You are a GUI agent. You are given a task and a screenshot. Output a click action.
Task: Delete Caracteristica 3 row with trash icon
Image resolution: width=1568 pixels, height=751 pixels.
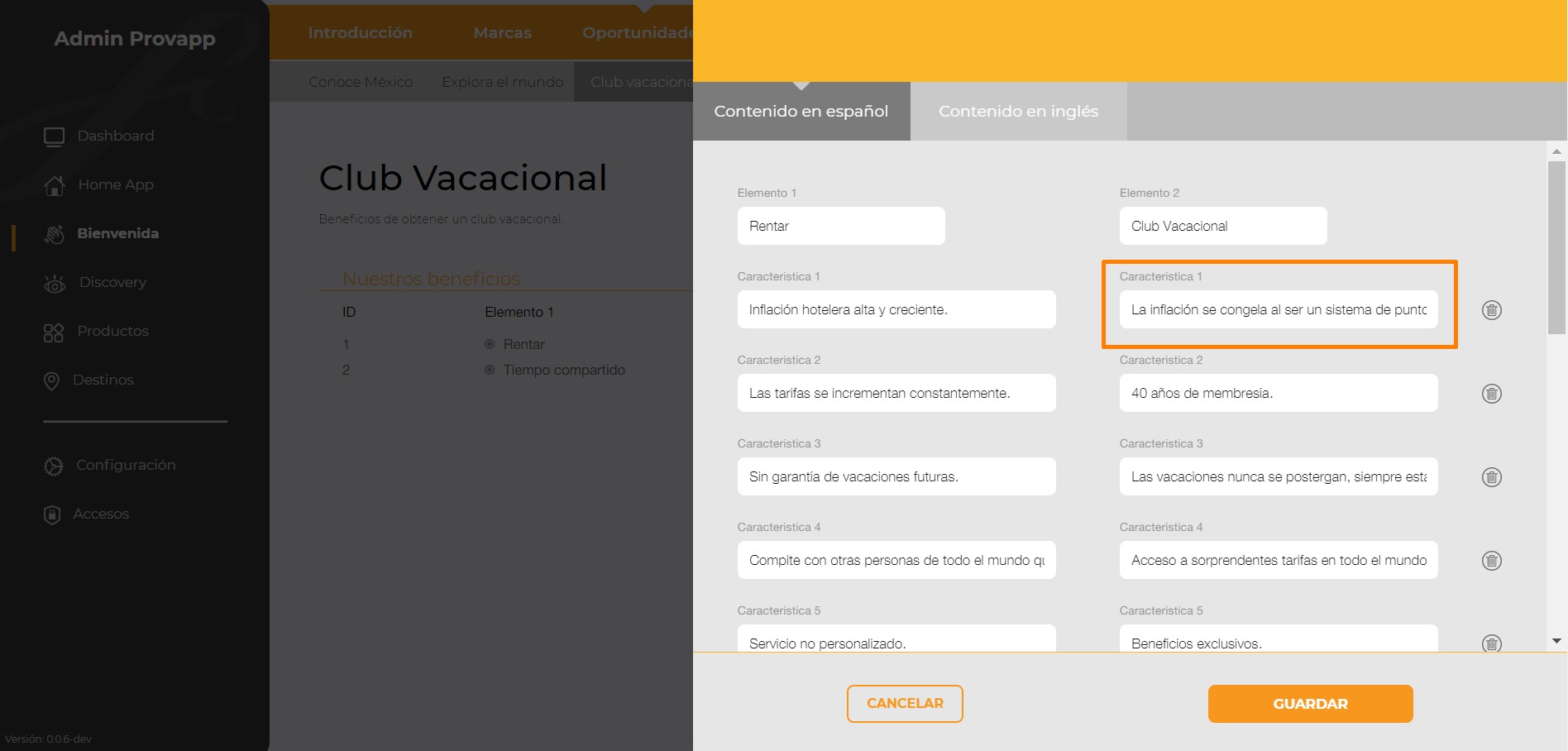click(x=1492, y=477)
